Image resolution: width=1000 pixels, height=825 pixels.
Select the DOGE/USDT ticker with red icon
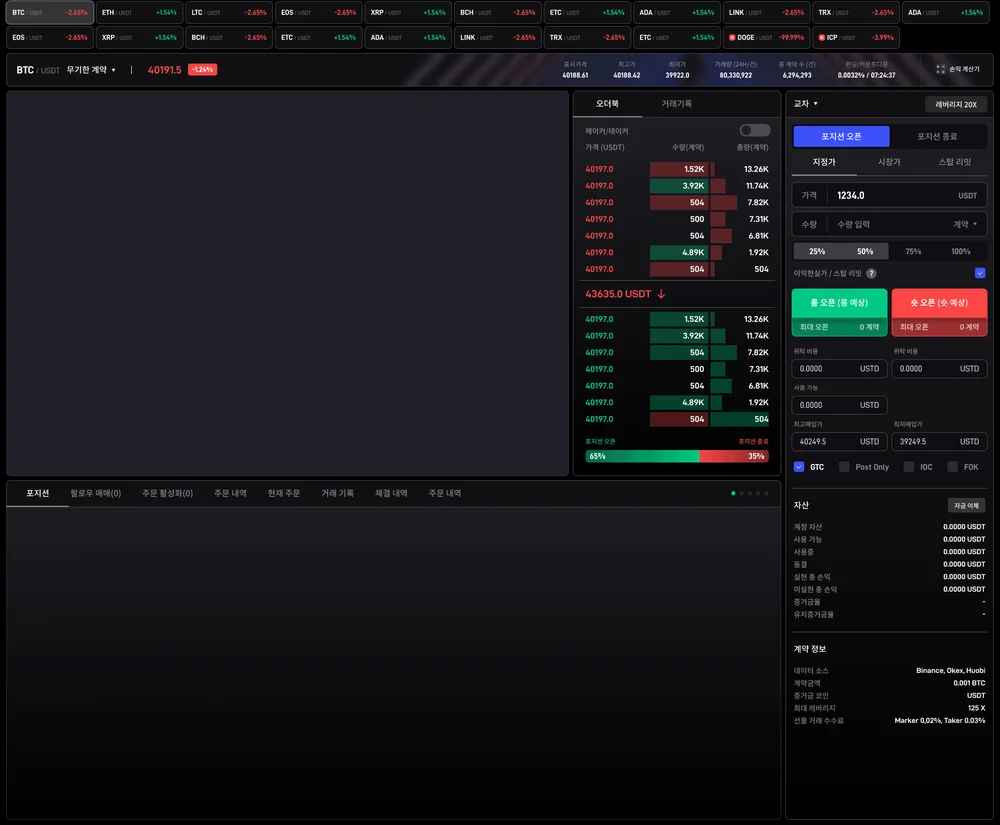coord(767,37)
